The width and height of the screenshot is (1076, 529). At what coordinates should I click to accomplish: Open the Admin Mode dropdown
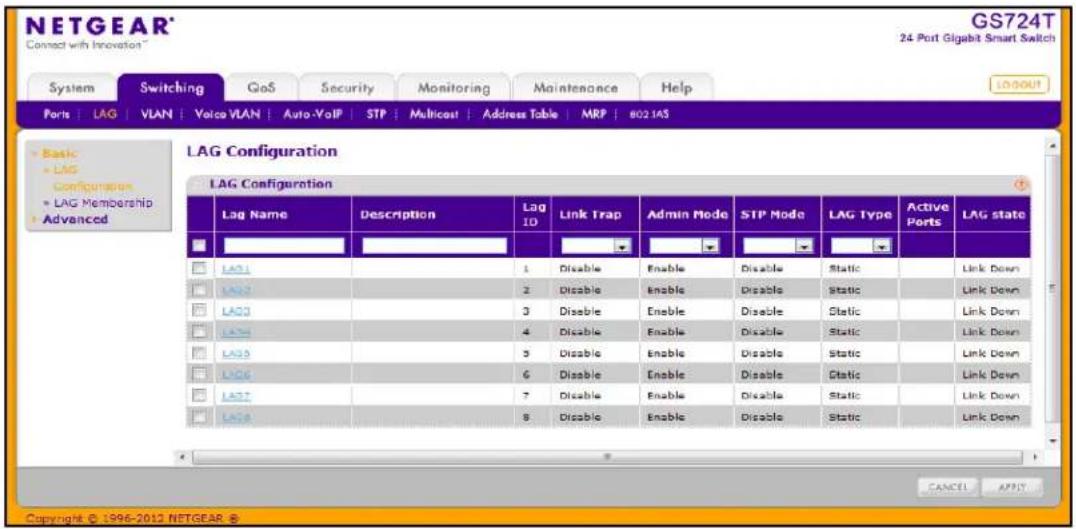tap(683, 245)
